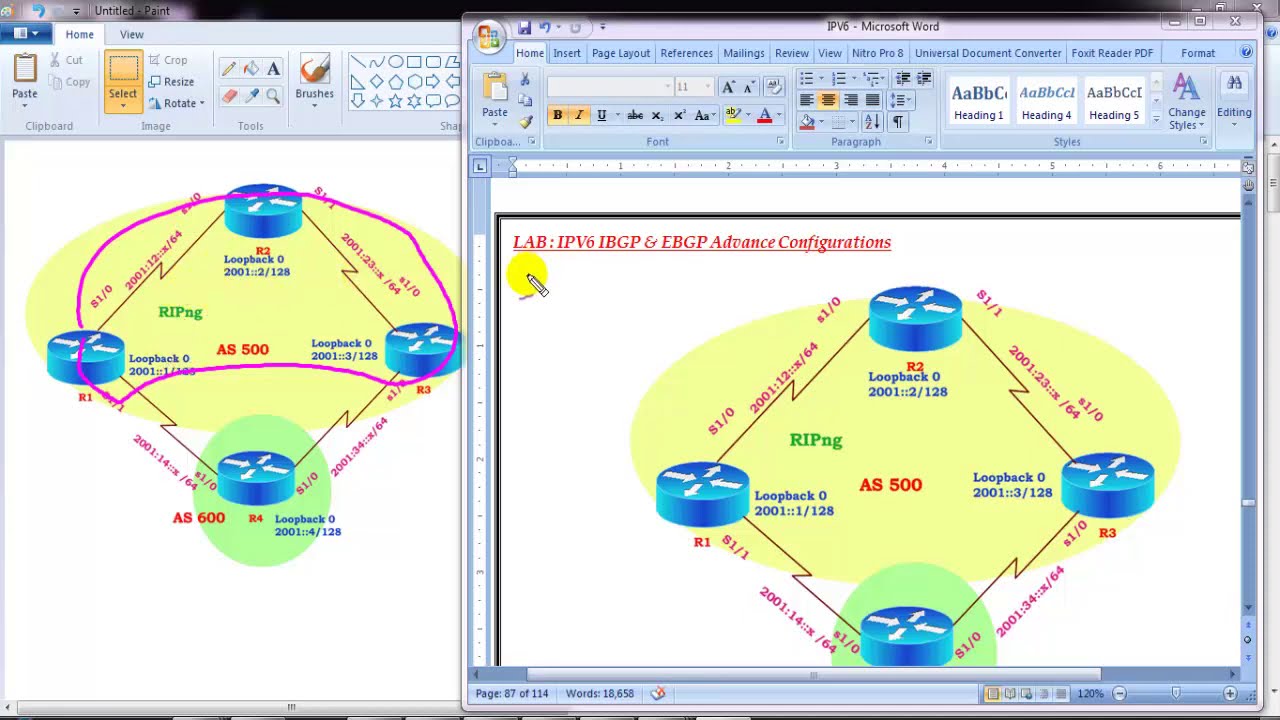
Task: Open the Insert tab in Word
Action: [566, 53]
